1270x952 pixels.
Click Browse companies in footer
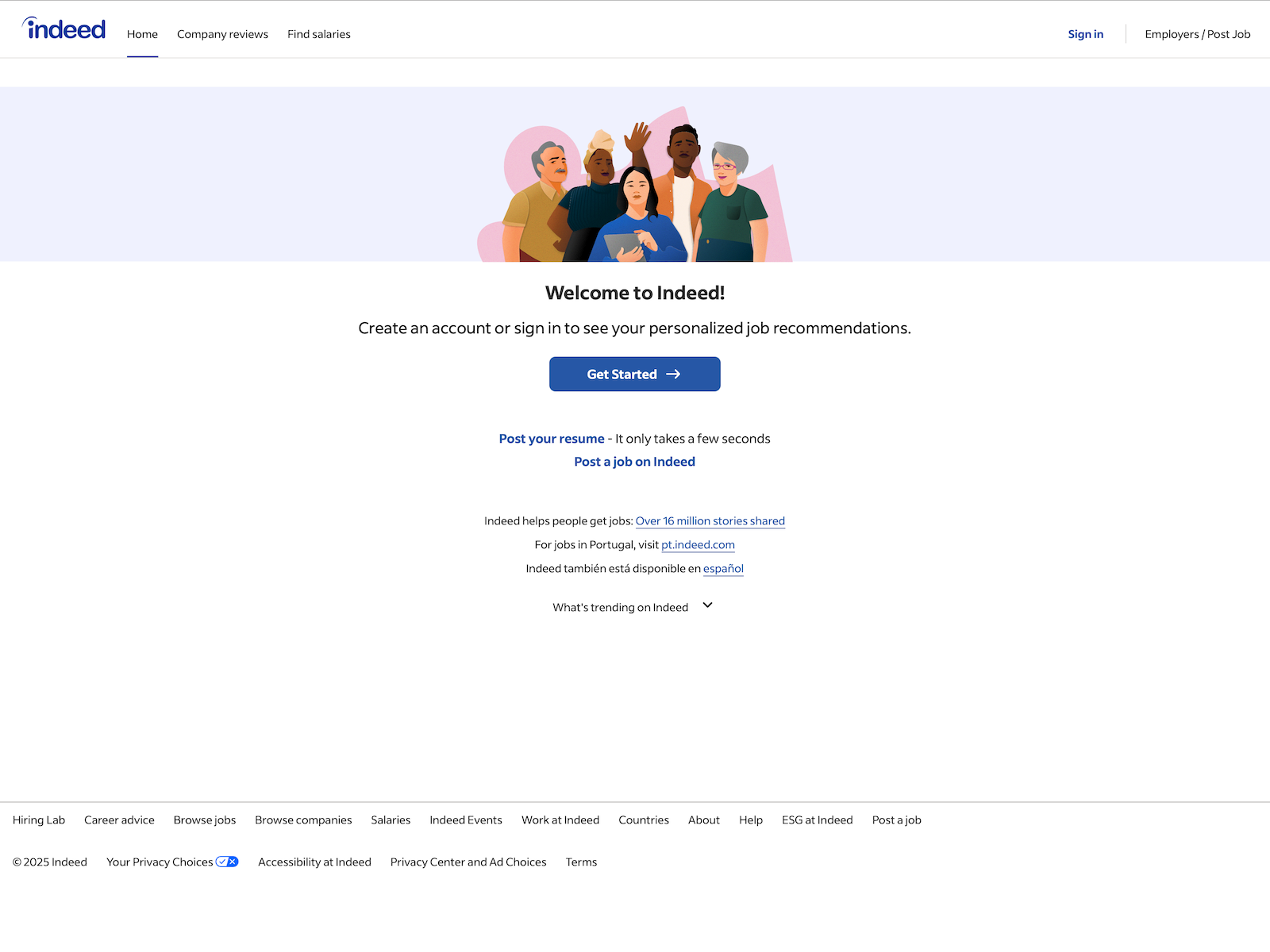tap(303, 820)
